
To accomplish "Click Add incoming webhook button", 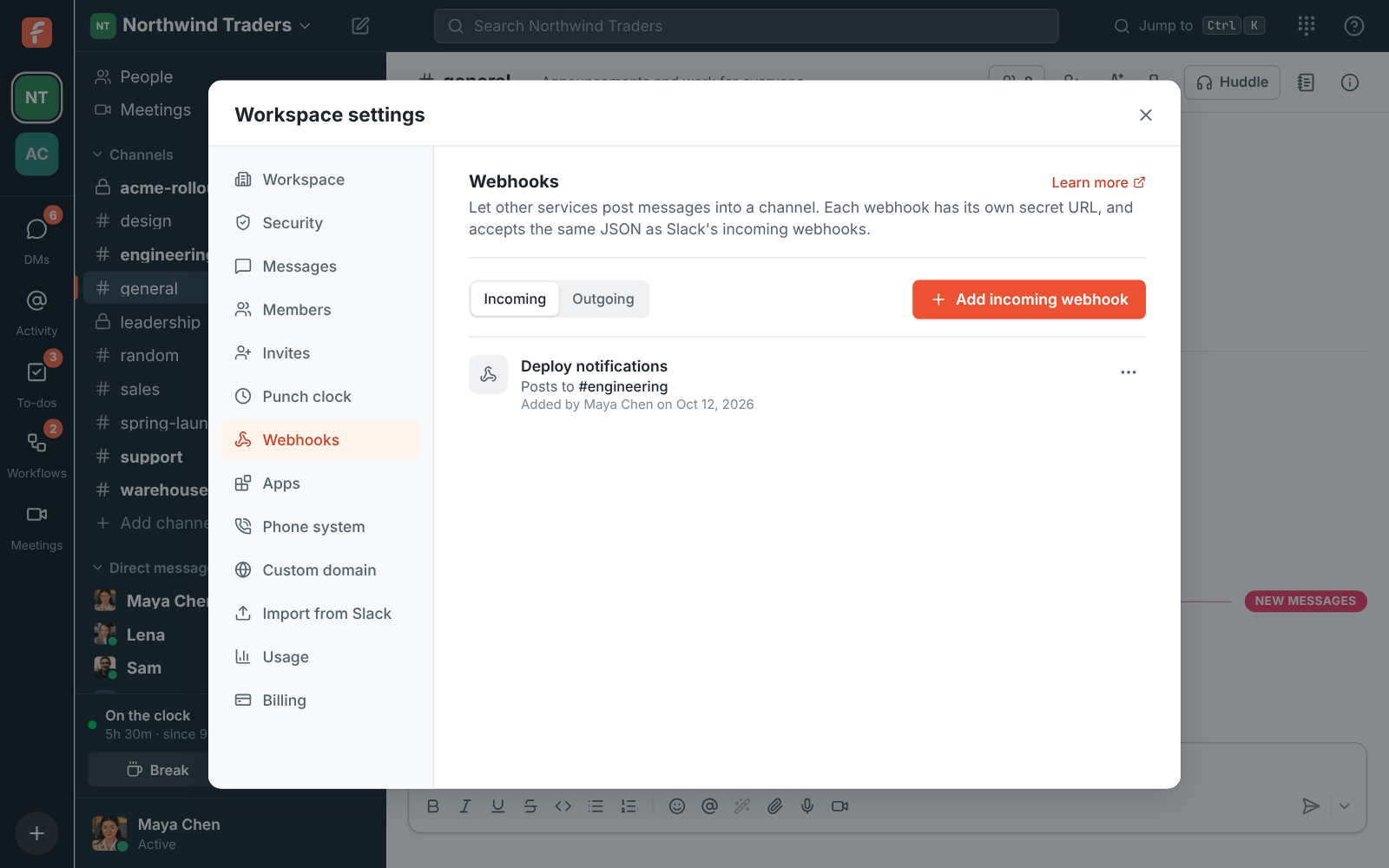I will 1029,299.
